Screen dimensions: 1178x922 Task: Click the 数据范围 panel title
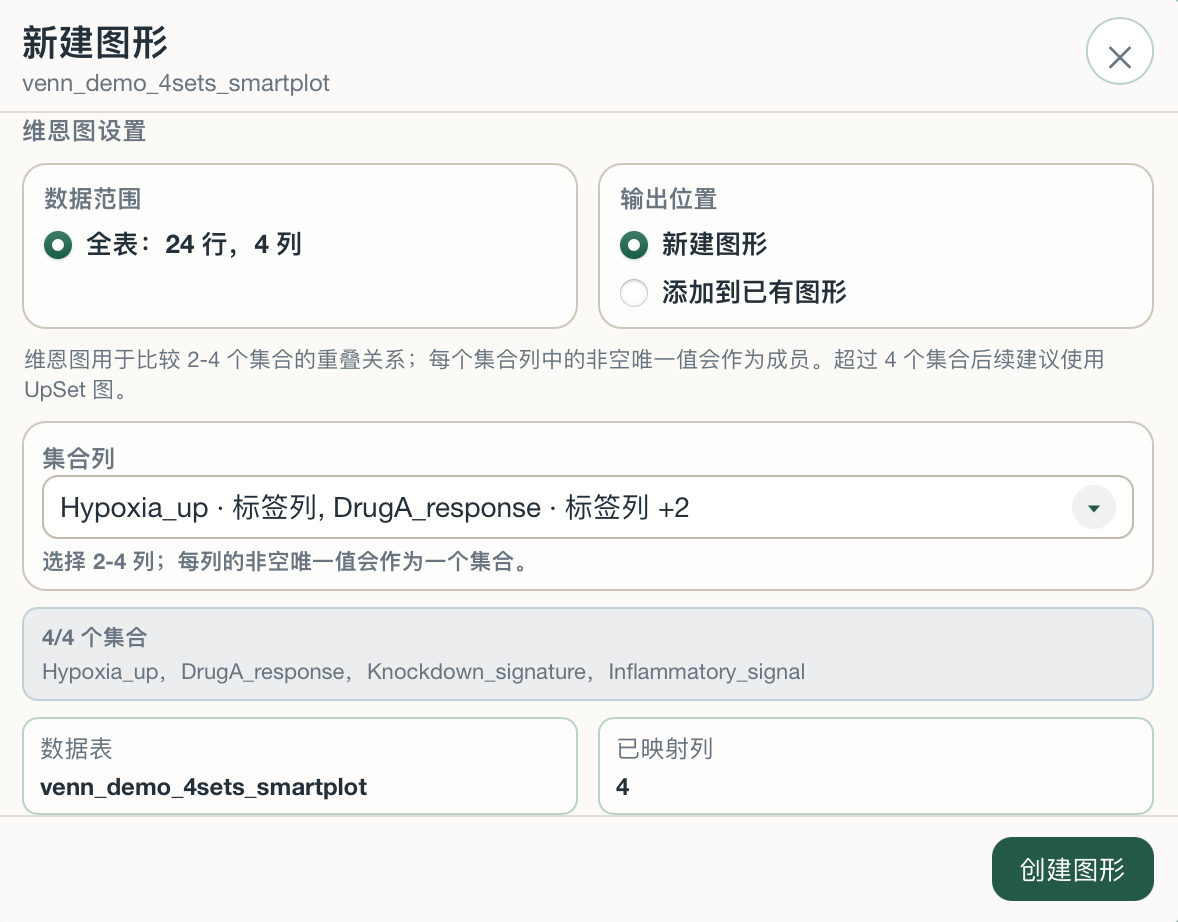(x=92, y=198)
